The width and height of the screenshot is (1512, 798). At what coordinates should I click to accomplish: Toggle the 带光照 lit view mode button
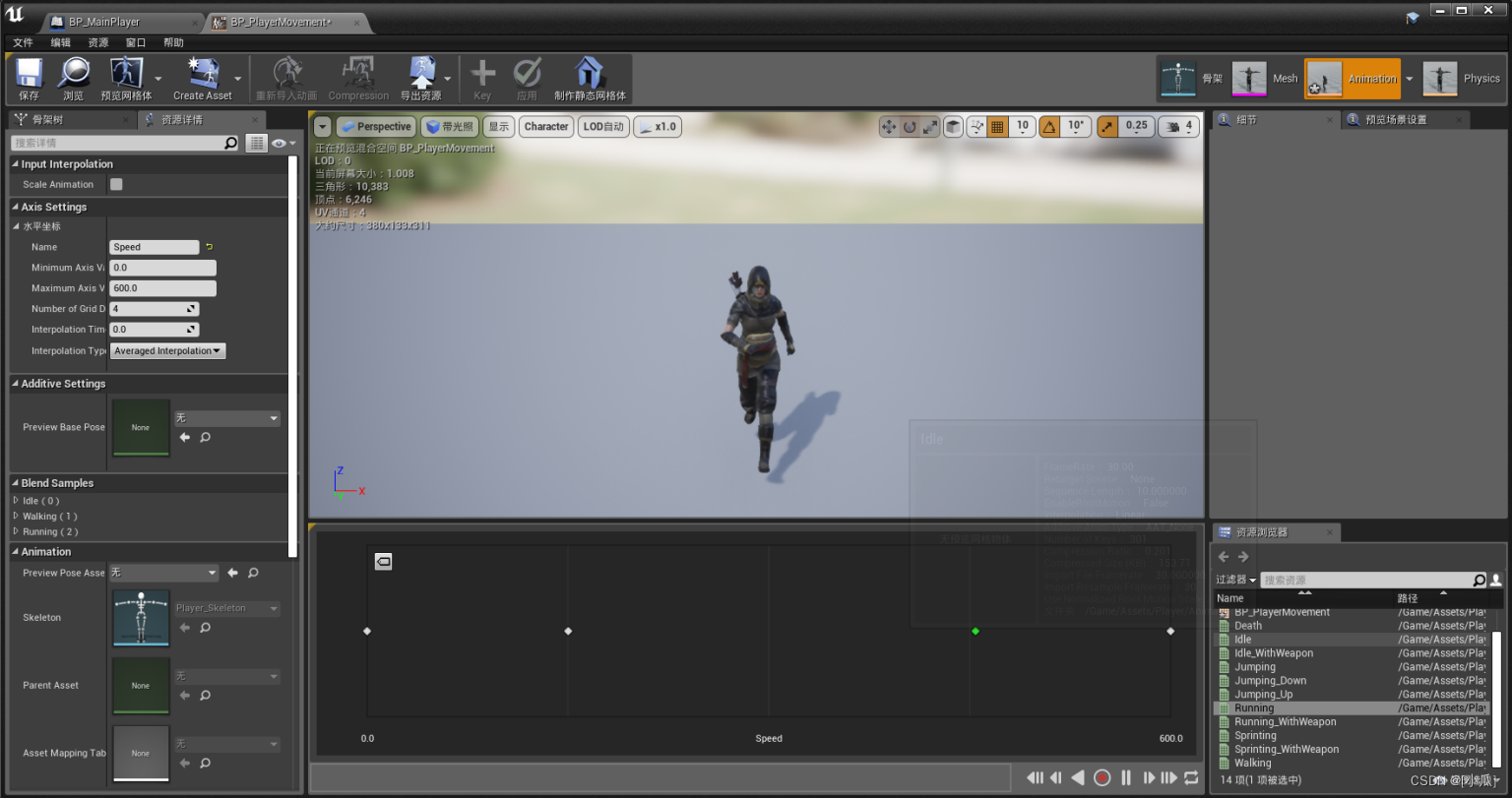pyautogui.click(x=450, y=126)
